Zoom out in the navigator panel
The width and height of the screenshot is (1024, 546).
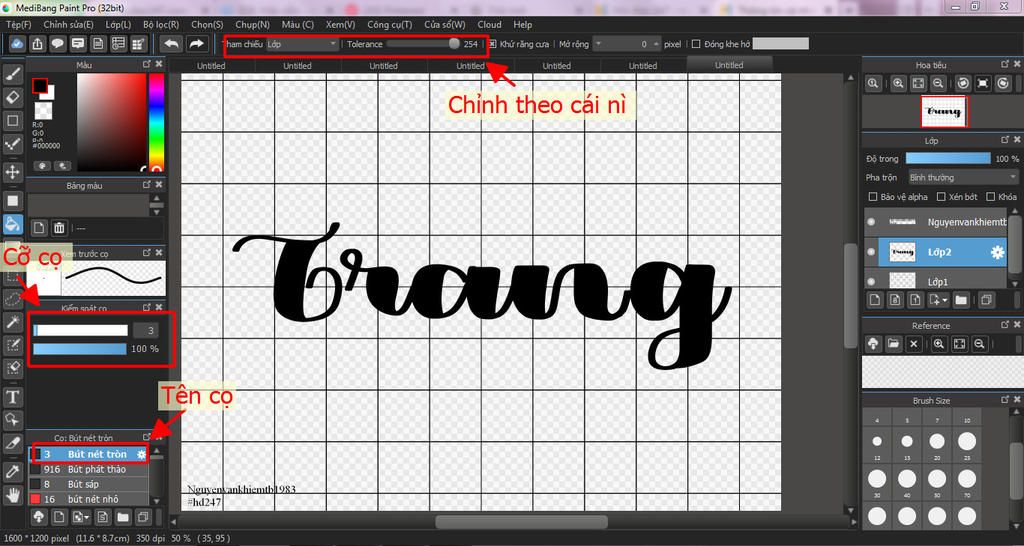938,84
